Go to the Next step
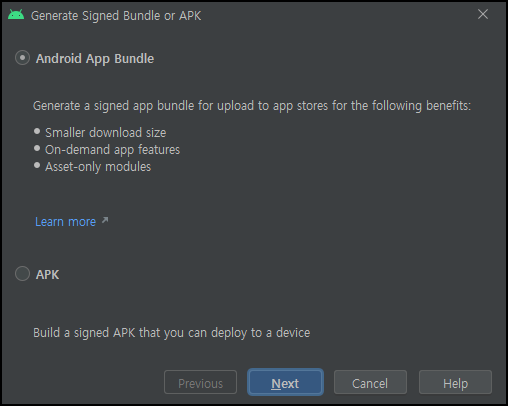 coord(285,383)
